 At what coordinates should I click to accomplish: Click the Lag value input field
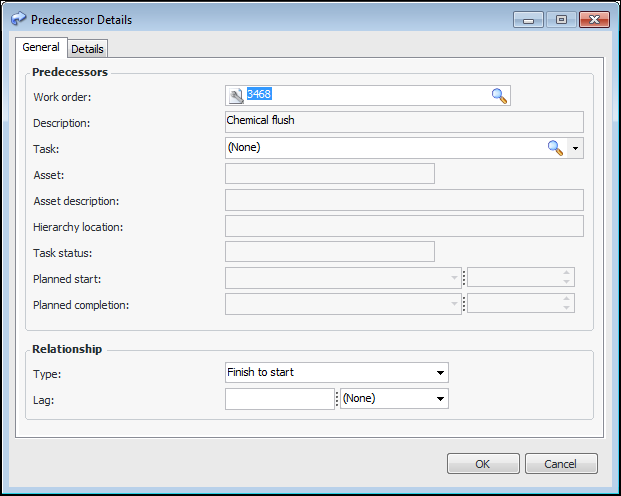(280, 399)
